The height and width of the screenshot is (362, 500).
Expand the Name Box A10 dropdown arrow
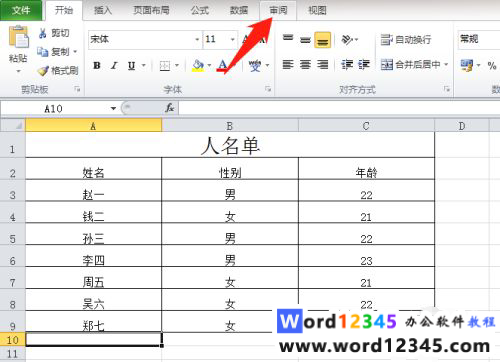[113, 108]
